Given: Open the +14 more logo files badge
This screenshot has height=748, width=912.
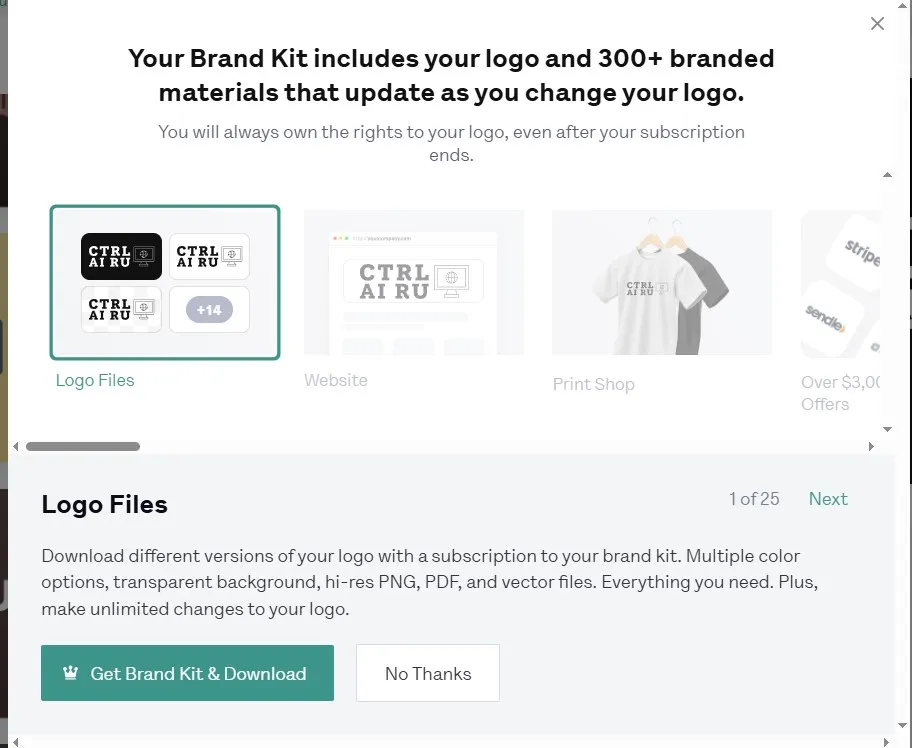Looking at the screenshot, I should (x=209, y=309).
